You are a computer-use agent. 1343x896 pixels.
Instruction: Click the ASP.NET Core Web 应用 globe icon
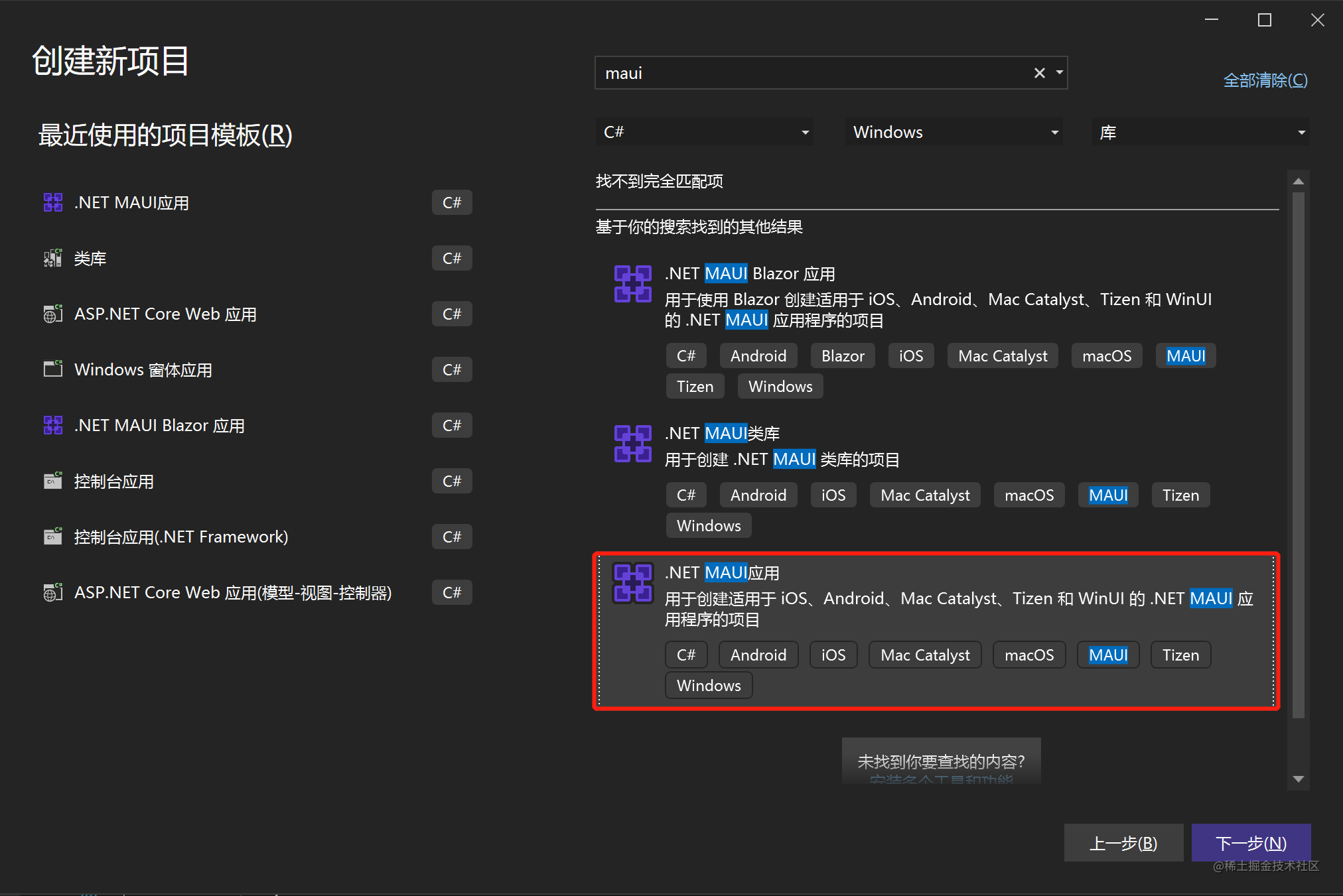pos(53,314)
